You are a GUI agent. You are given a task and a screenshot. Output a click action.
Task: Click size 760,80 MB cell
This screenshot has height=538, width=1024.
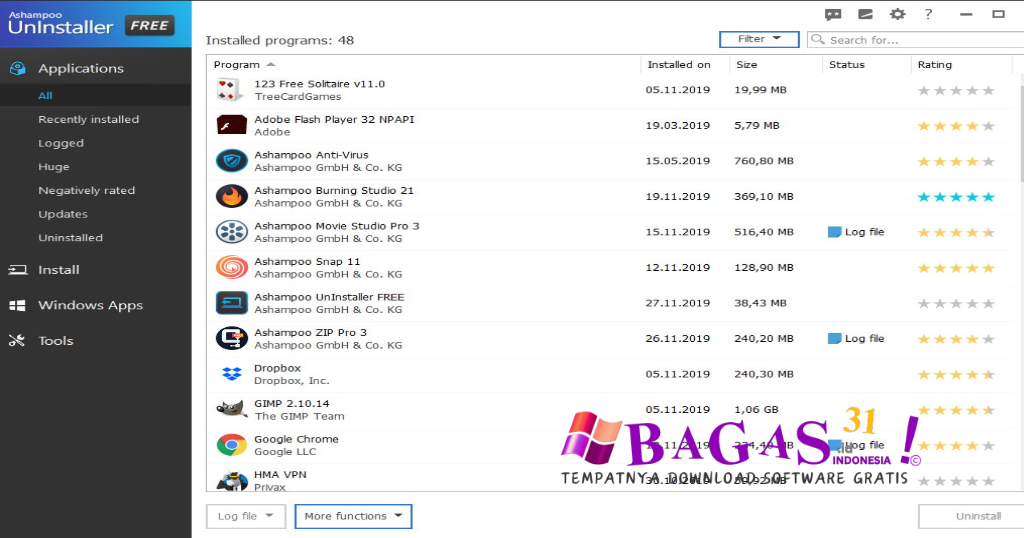click(x=763, y=161)
